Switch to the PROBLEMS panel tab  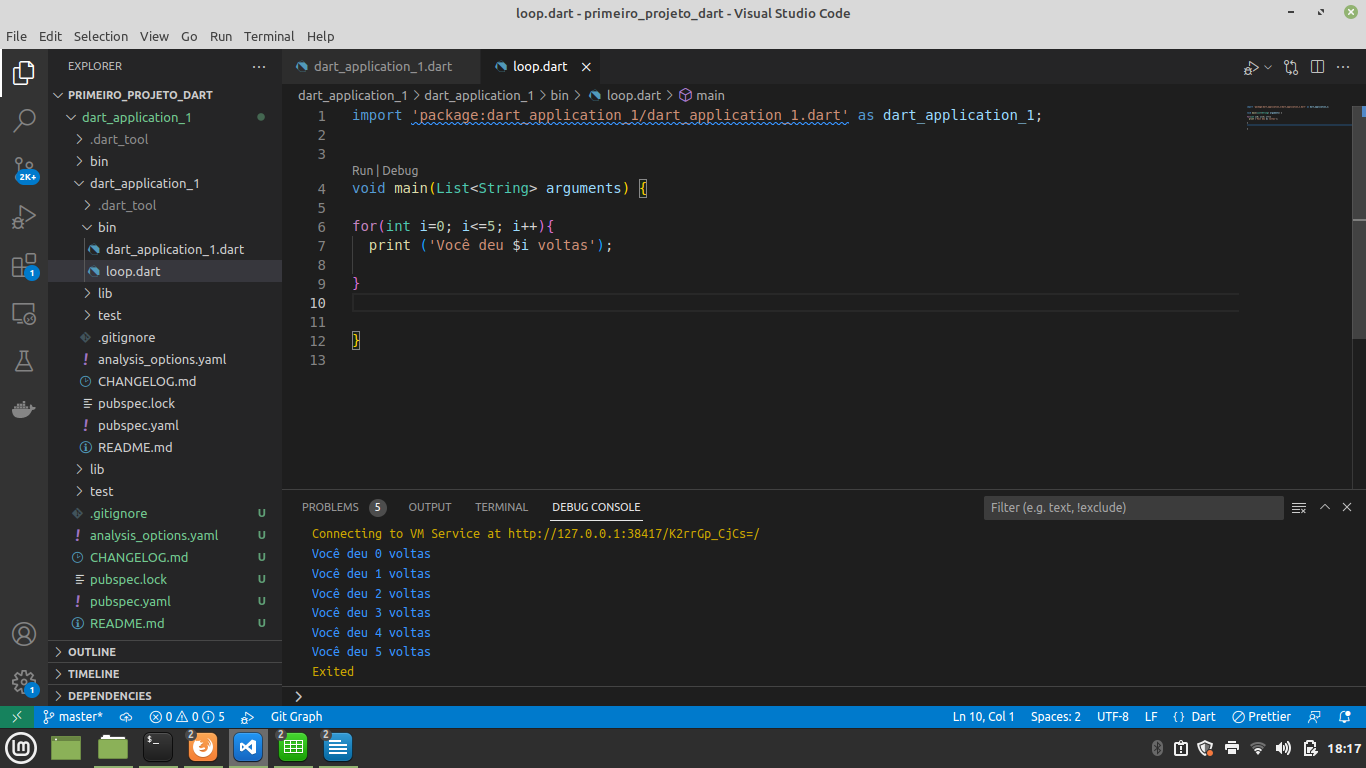(x=330, y=507)
